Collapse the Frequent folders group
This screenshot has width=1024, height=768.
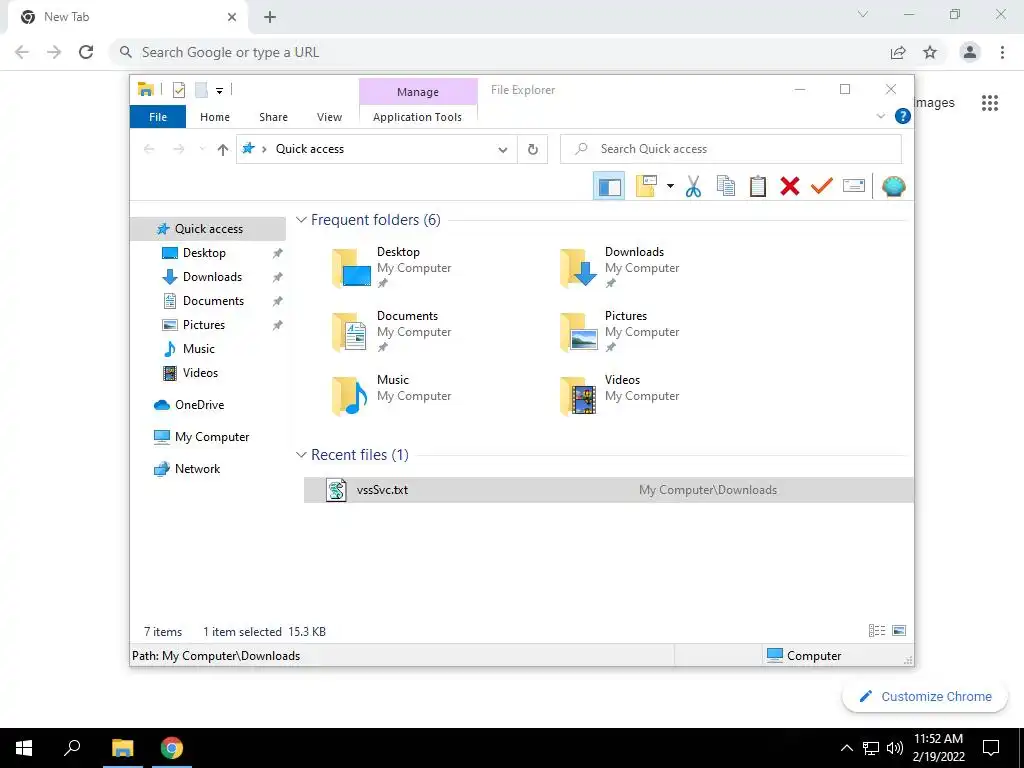(301, 220)
